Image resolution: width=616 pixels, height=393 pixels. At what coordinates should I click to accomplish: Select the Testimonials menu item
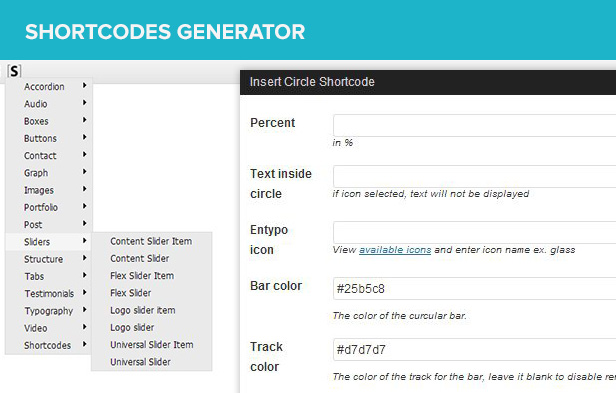coord(48,294)
